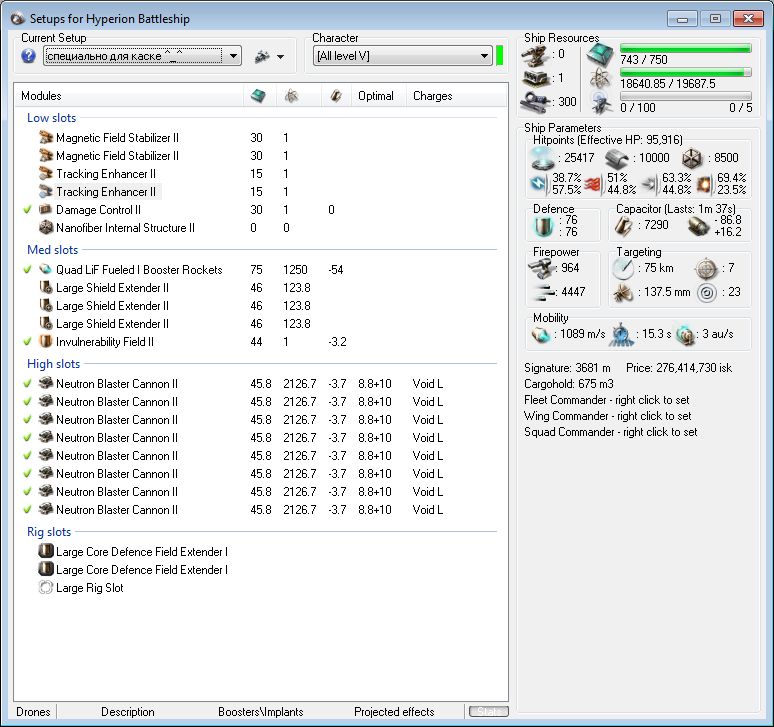
Task: Click the Modules column header
Action: [x=129, y=96]
